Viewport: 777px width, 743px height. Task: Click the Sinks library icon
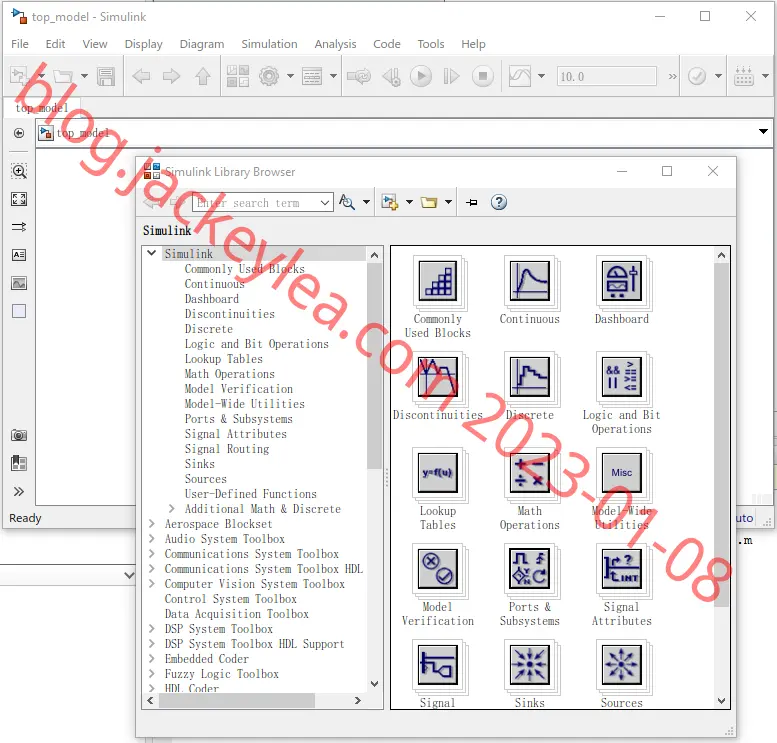point(529,665)
